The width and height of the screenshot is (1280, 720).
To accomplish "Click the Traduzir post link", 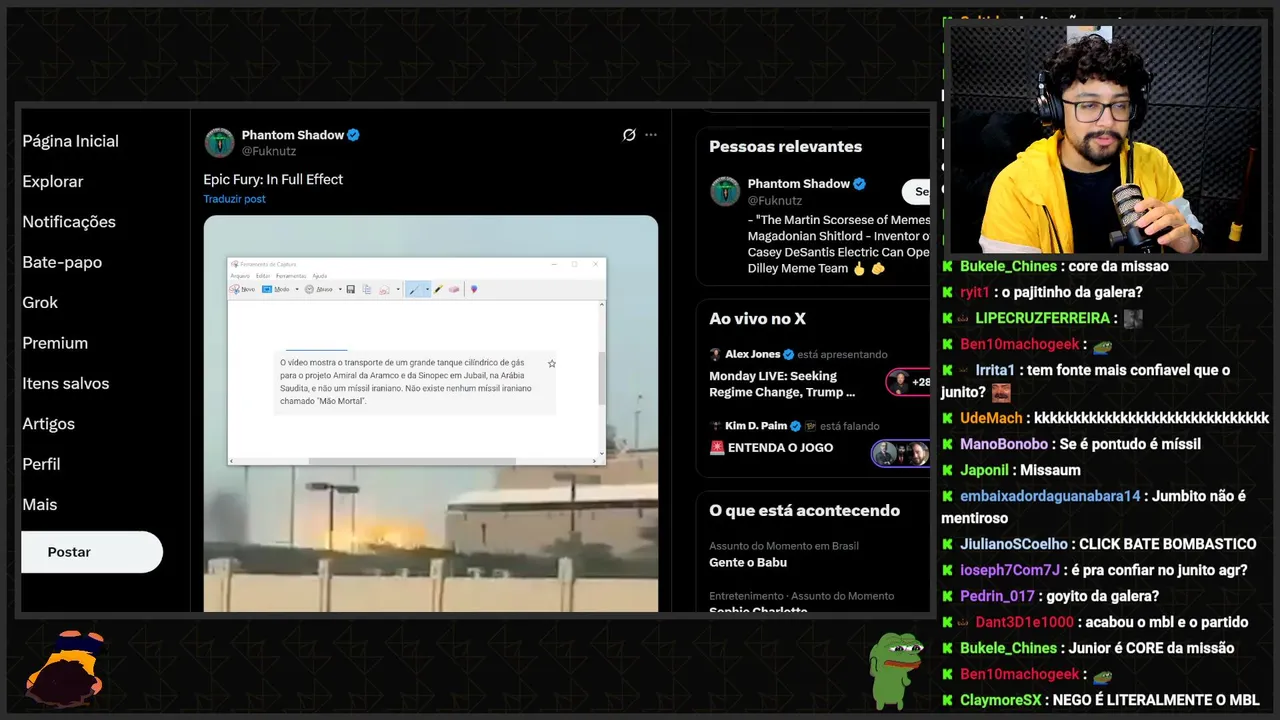I will tap(234, 199).
